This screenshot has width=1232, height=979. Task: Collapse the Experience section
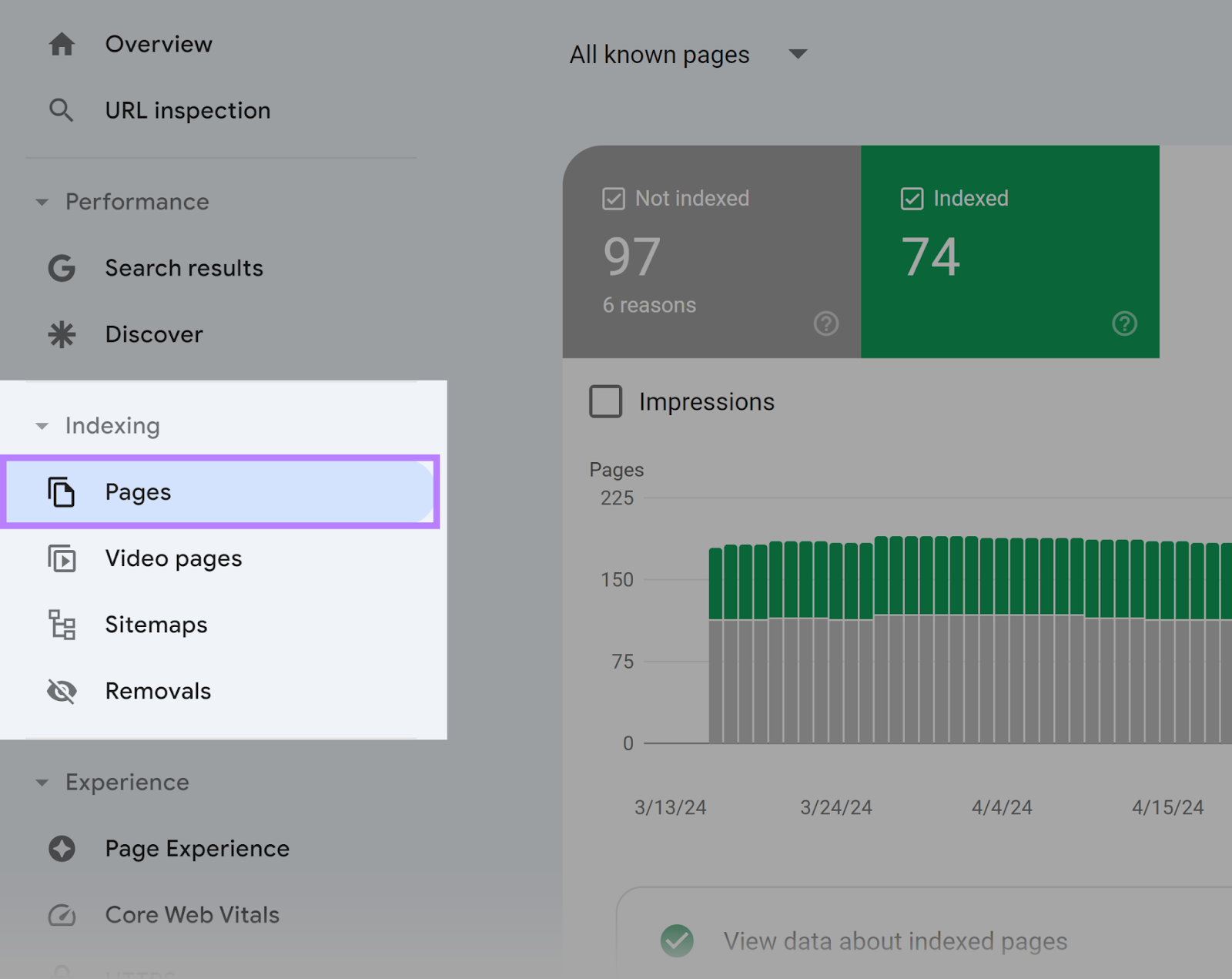[42, 783]
